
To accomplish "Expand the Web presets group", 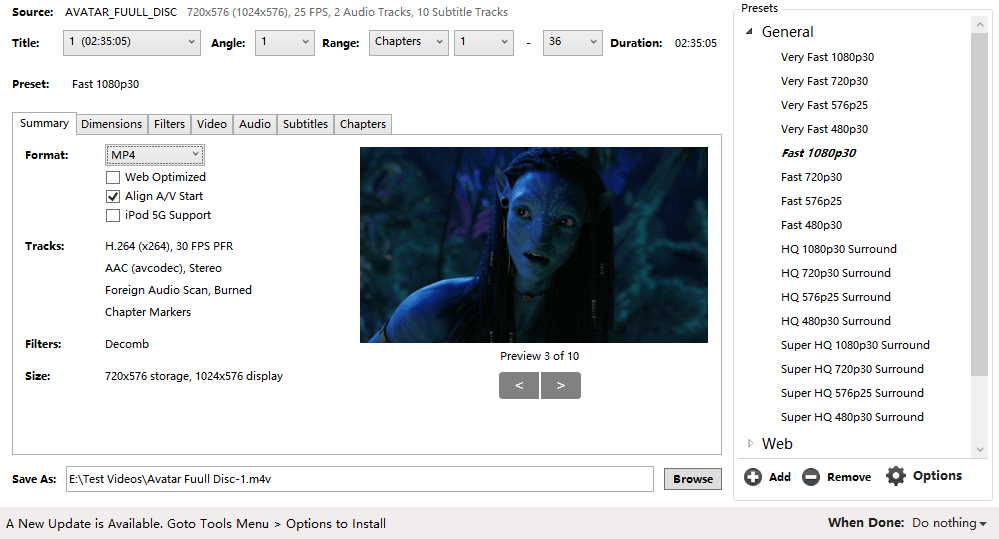I will tap(750, 443).
